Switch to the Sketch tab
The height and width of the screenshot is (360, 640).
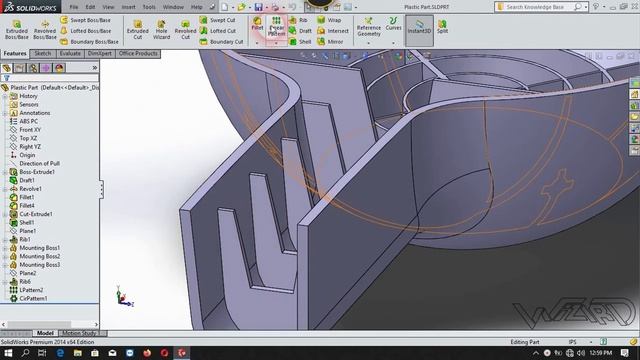[x=42, y=54]
